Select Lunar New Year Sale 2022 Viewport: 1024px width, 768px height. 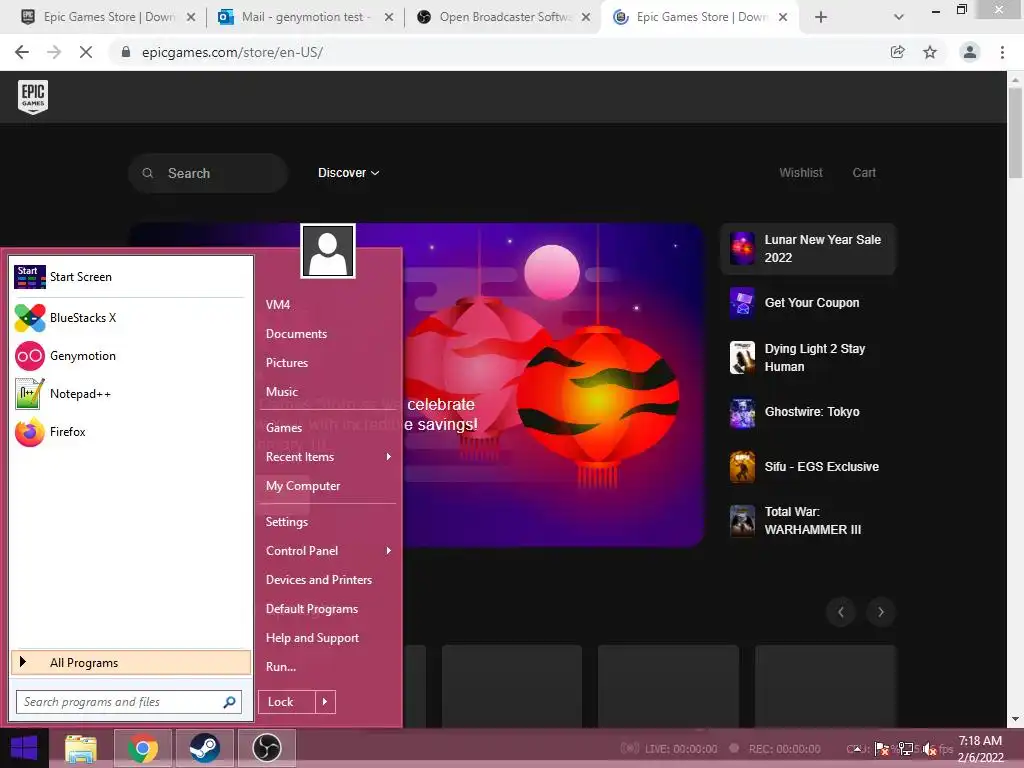point(808,249)
